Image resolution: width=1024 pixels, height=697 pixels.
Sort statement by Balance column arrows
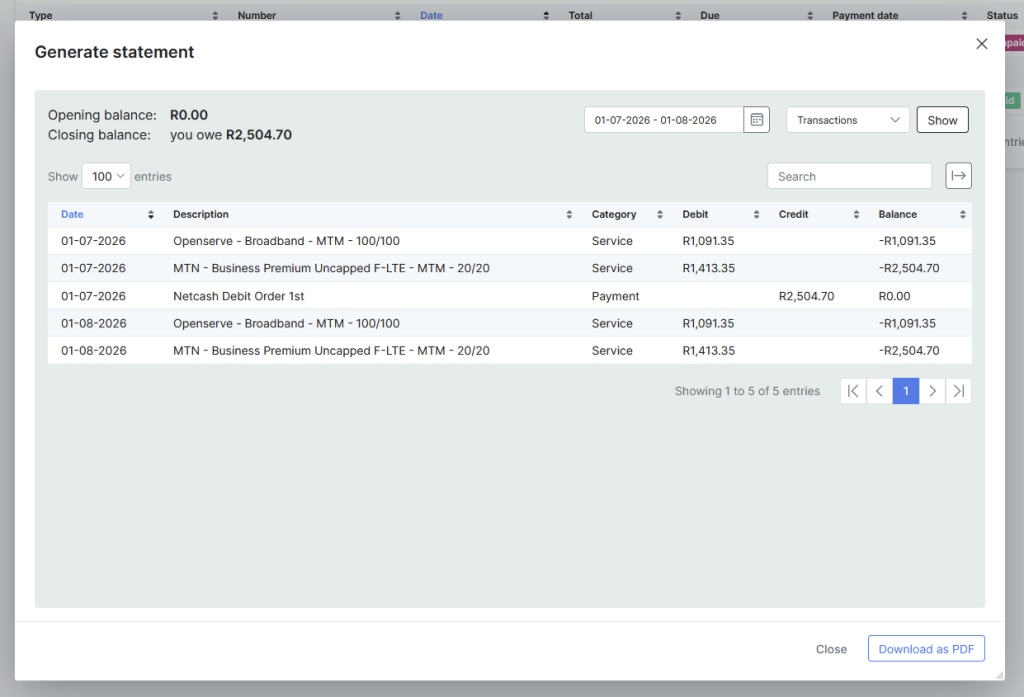(x=963, y=214)
